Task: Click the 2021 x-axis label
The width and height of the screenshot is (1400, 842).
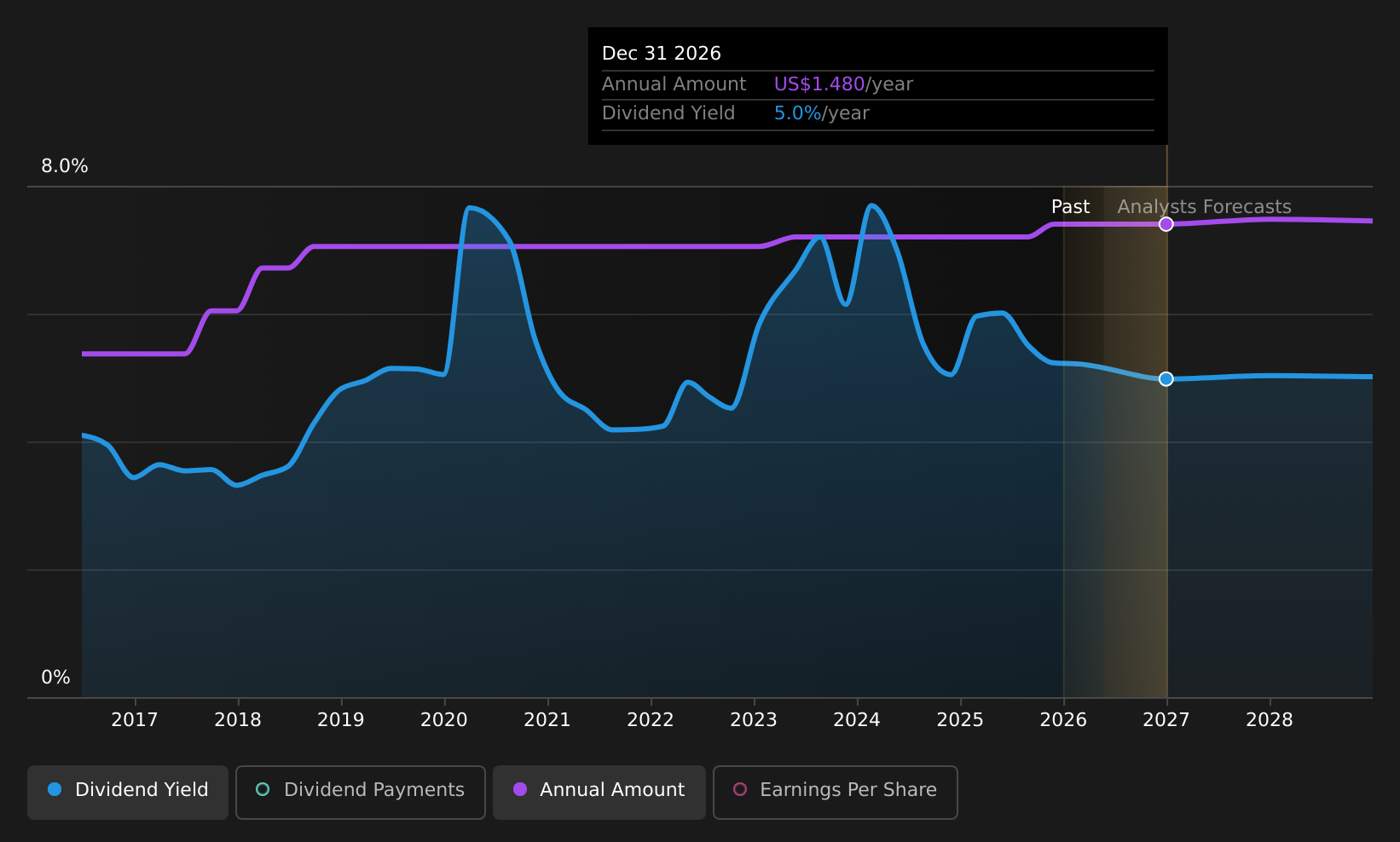Action: 547,720
